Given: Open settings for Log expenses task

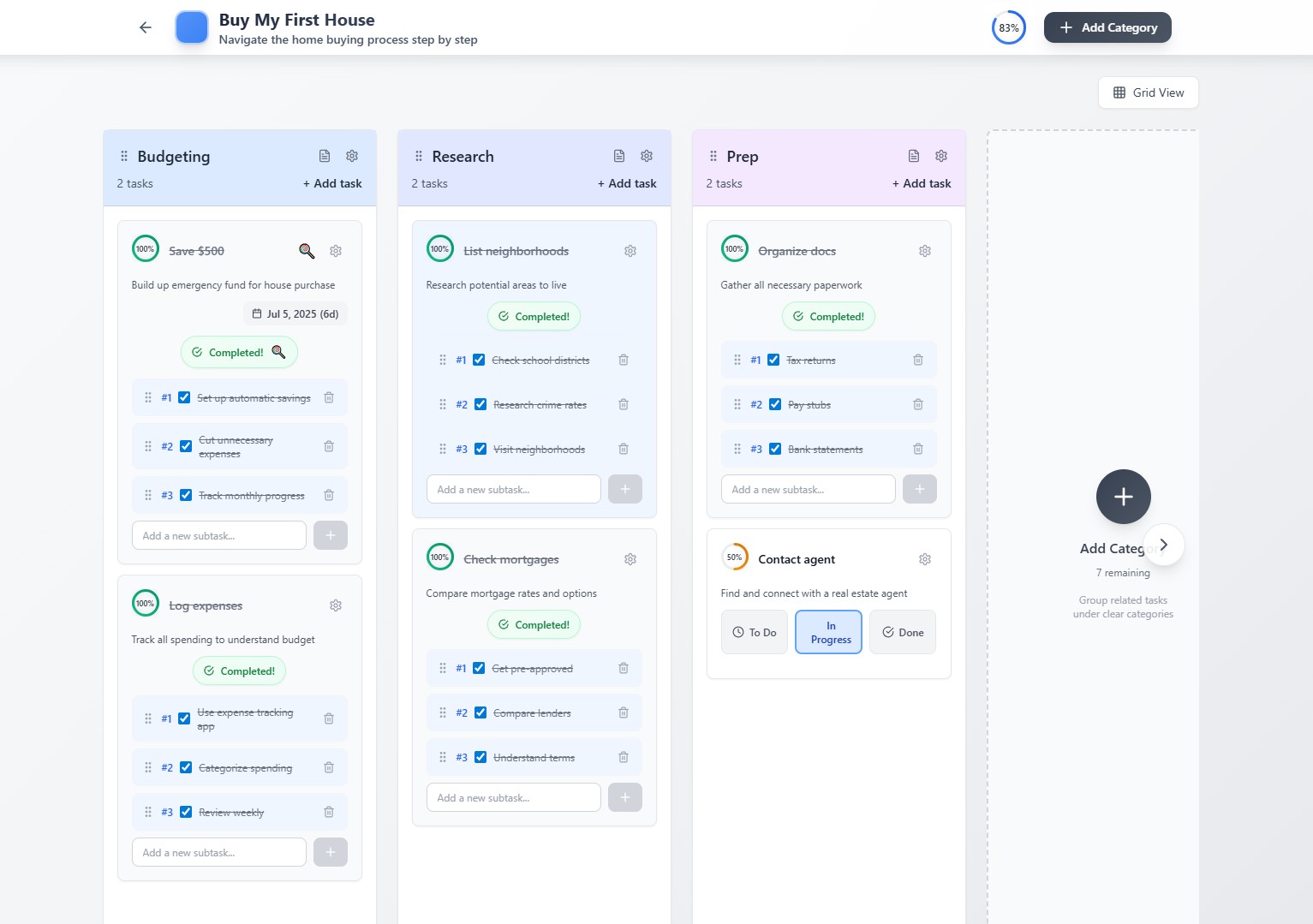Looking at the screenshot, I should coord(336,605).
